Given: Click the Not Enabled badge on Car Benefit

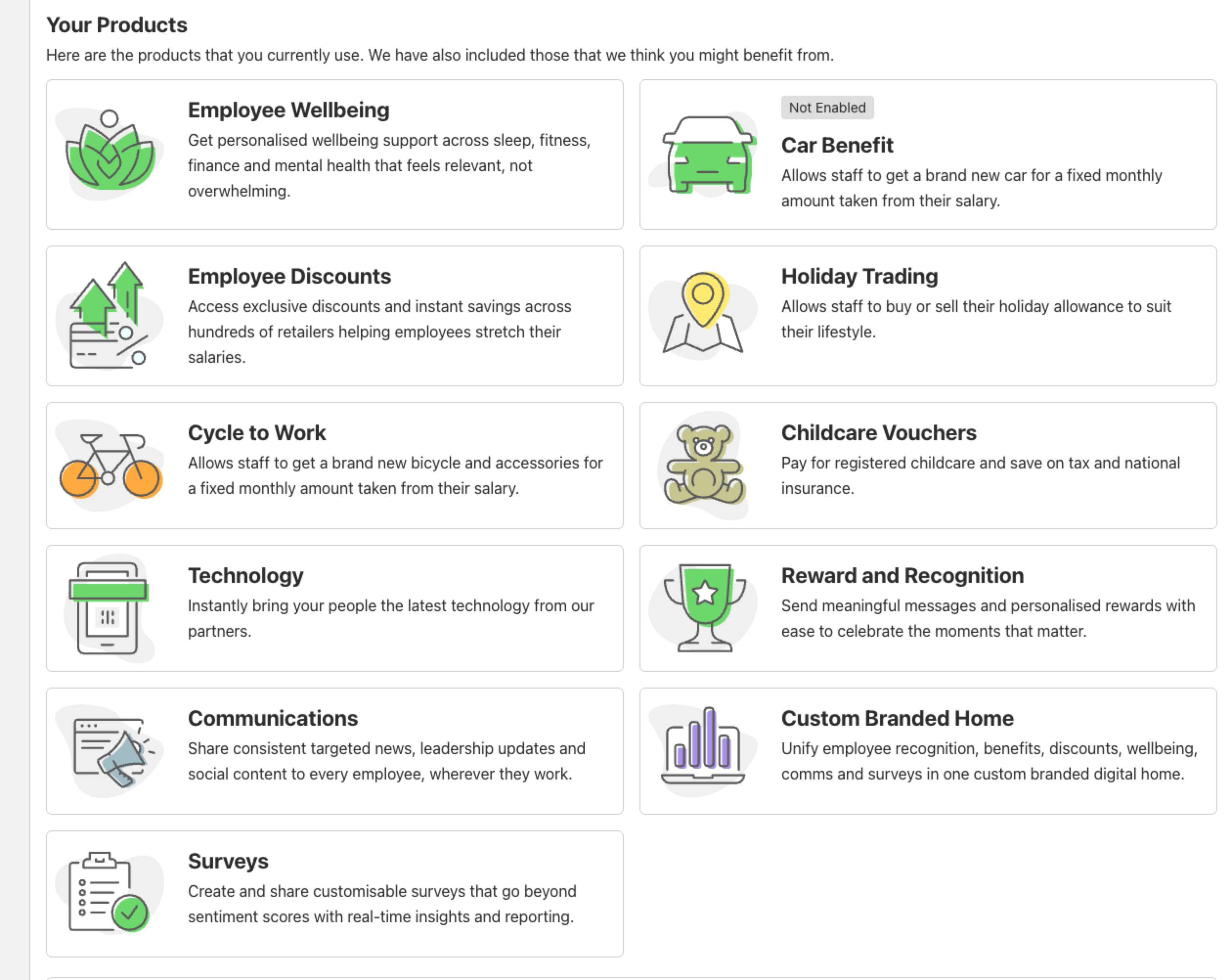Looking at the screenshot, I should click(827, 108).
